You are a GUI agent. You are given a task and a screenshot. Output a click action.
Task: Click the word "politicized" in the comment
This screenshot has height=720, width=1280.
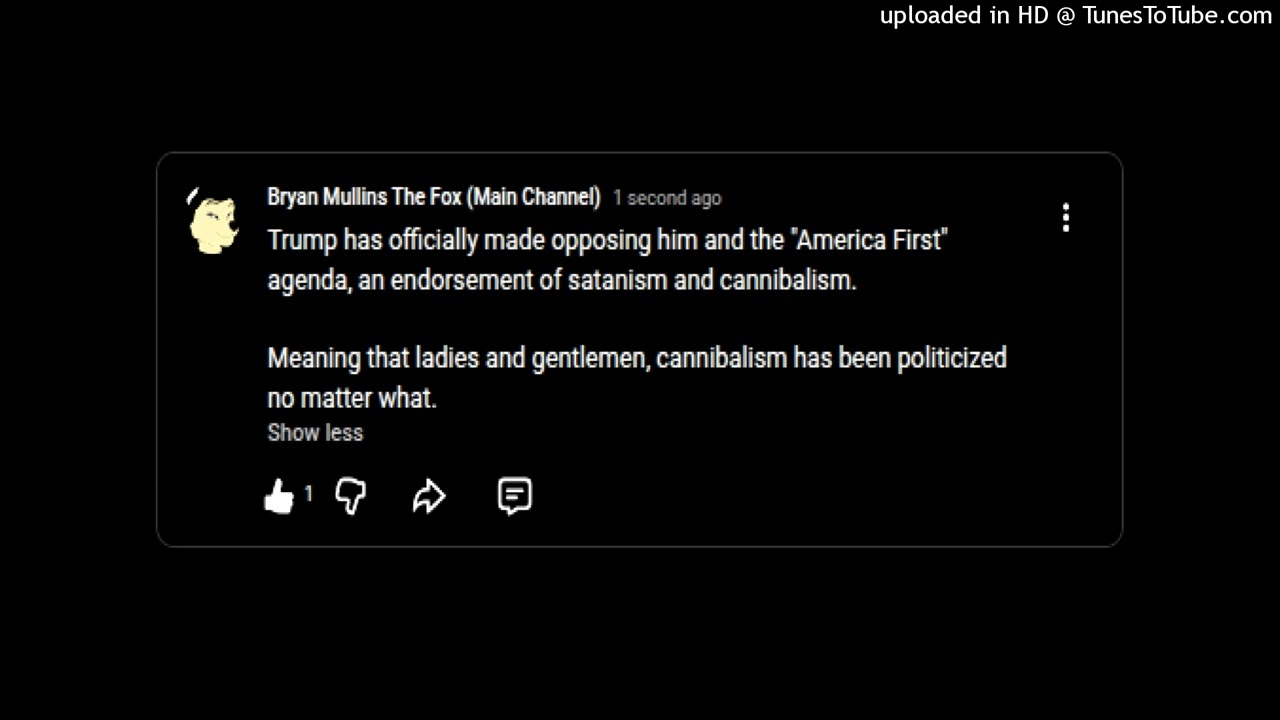click(x=951, y=358)
